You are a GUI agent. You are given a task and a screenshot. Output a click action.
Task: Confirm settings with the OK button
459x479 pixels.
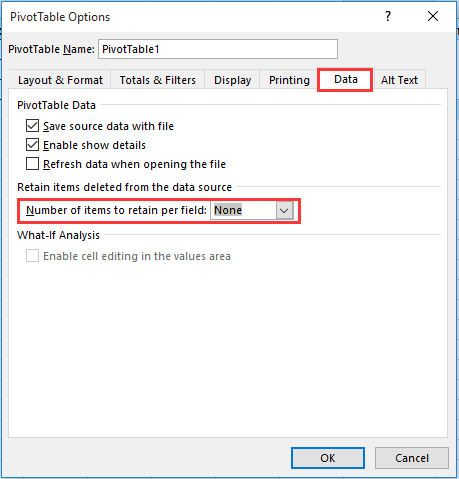[x=328, y=458]
